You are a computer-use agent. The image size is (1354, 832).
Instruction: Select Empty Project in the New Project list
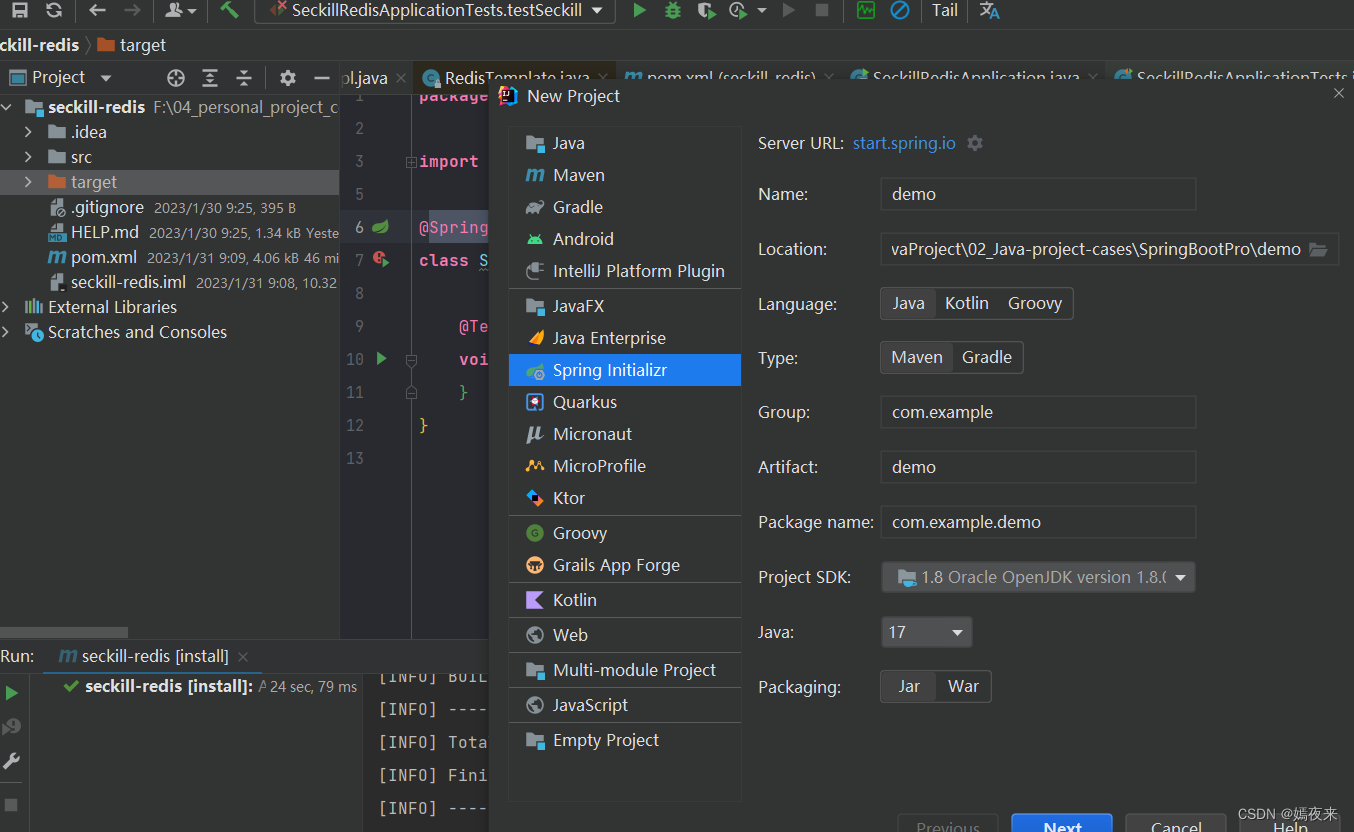pos(625,740)
